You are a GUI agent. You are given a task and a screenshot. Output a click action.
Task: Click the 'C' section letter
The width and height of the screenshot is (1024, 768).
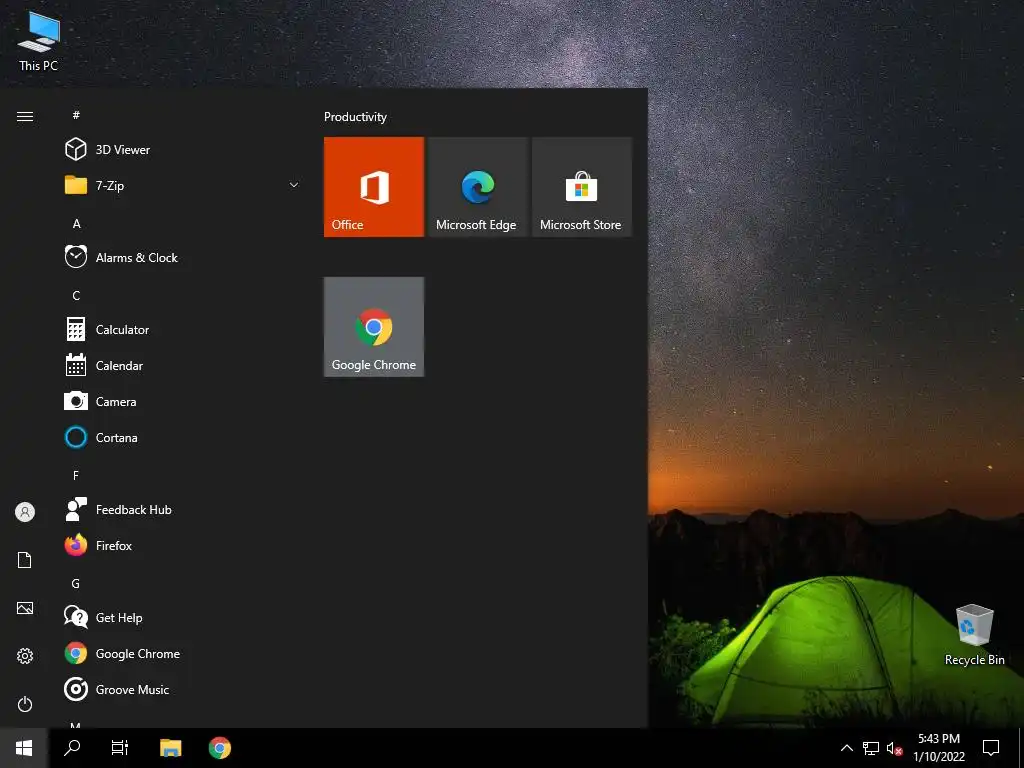[76, 296]
